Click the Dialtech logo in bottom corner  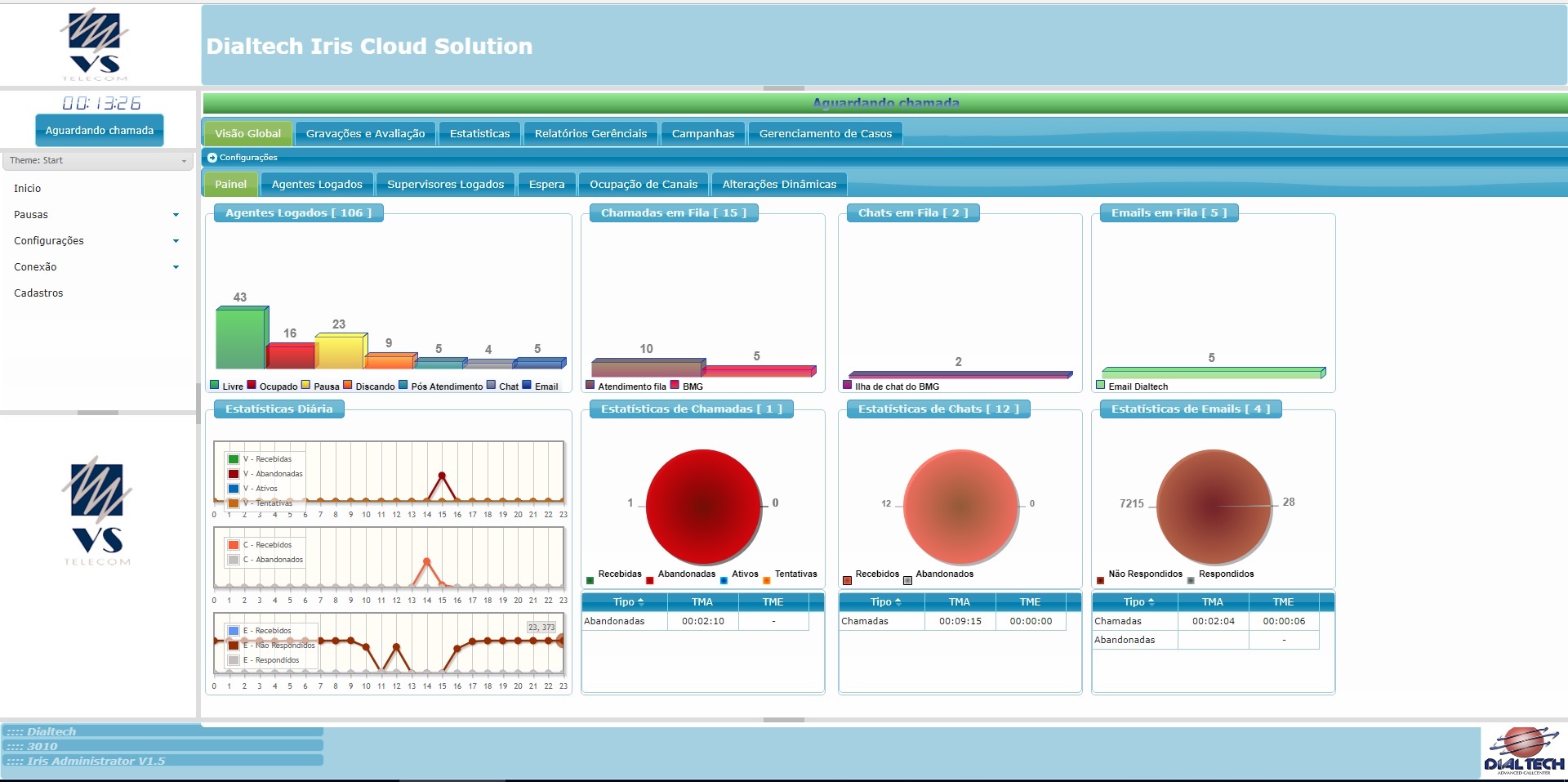(1524, 750)
